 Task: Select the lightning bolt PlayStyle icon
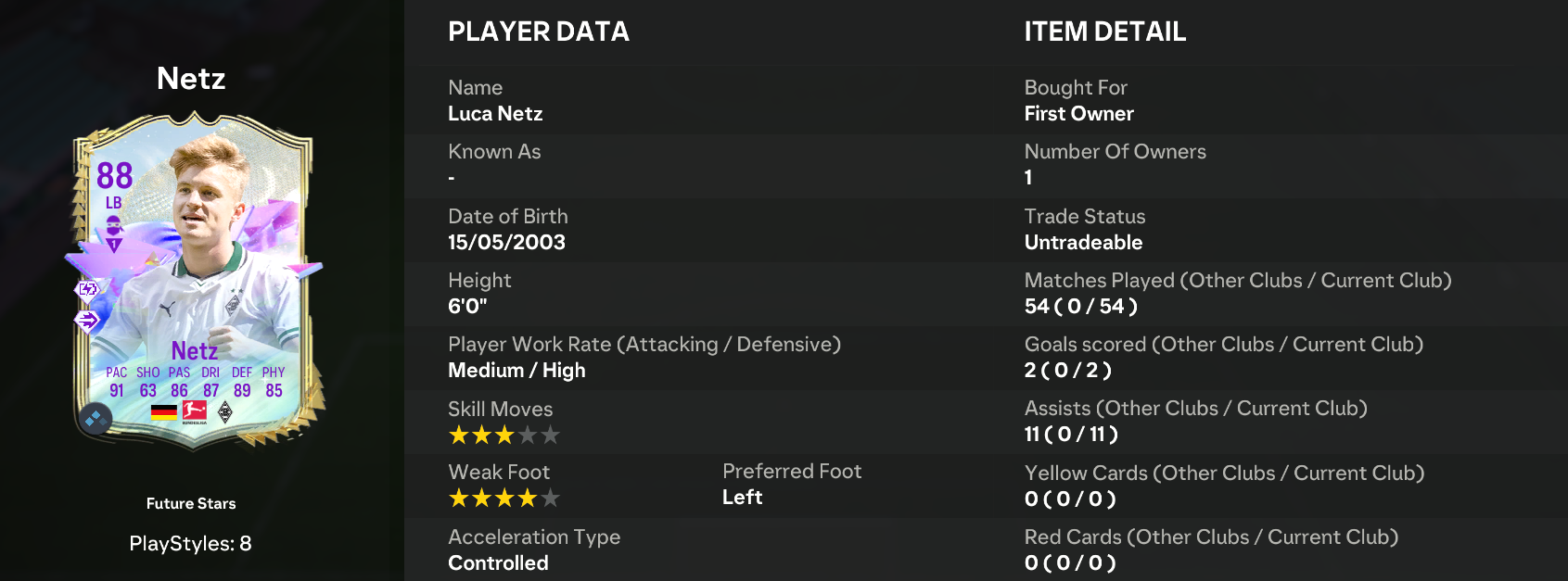tap(87, 290)
